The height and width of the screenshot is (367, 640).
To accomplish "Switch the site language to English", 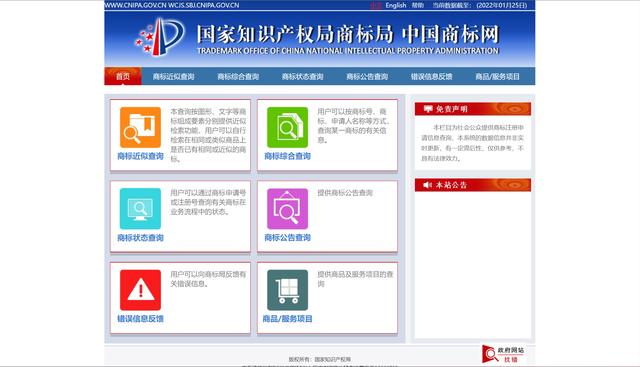I will 396,5.
